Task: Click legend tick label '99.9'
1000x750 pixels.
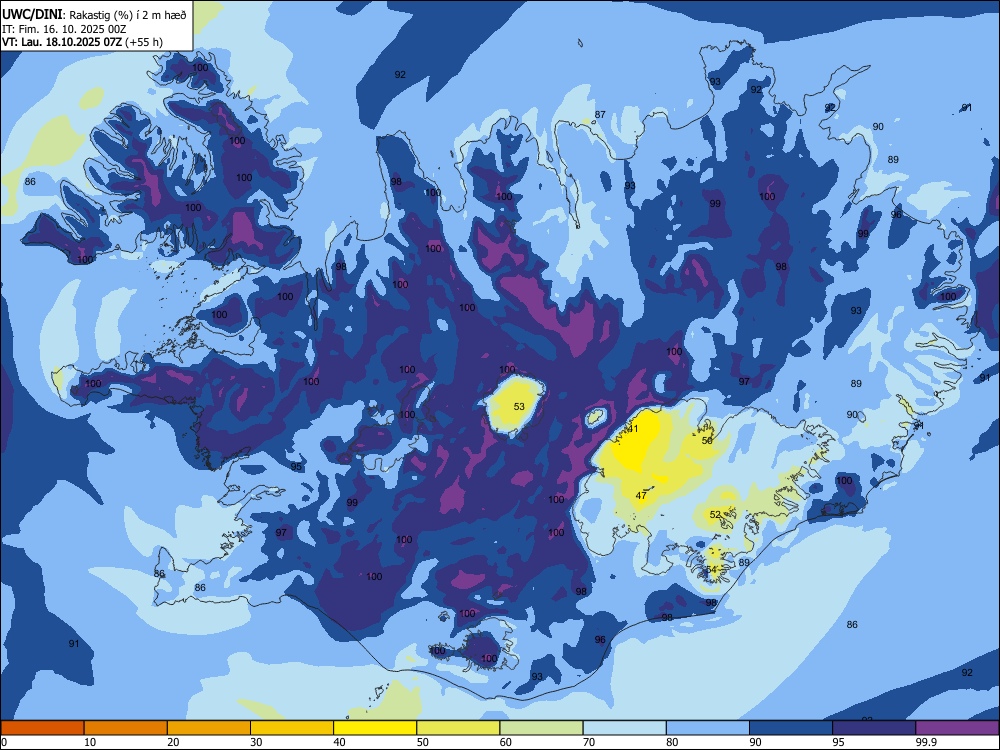Action: [x=926, y=742]
